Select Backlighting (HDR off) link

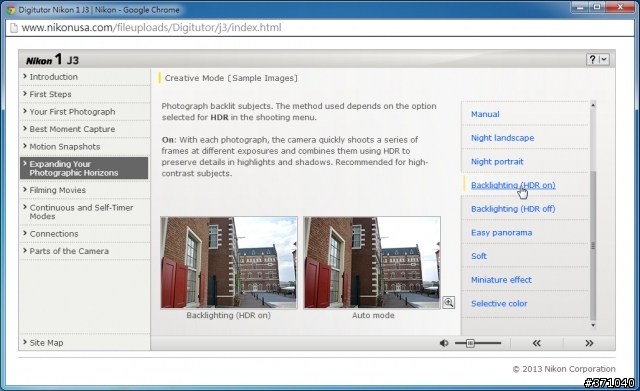pos(513,209)
